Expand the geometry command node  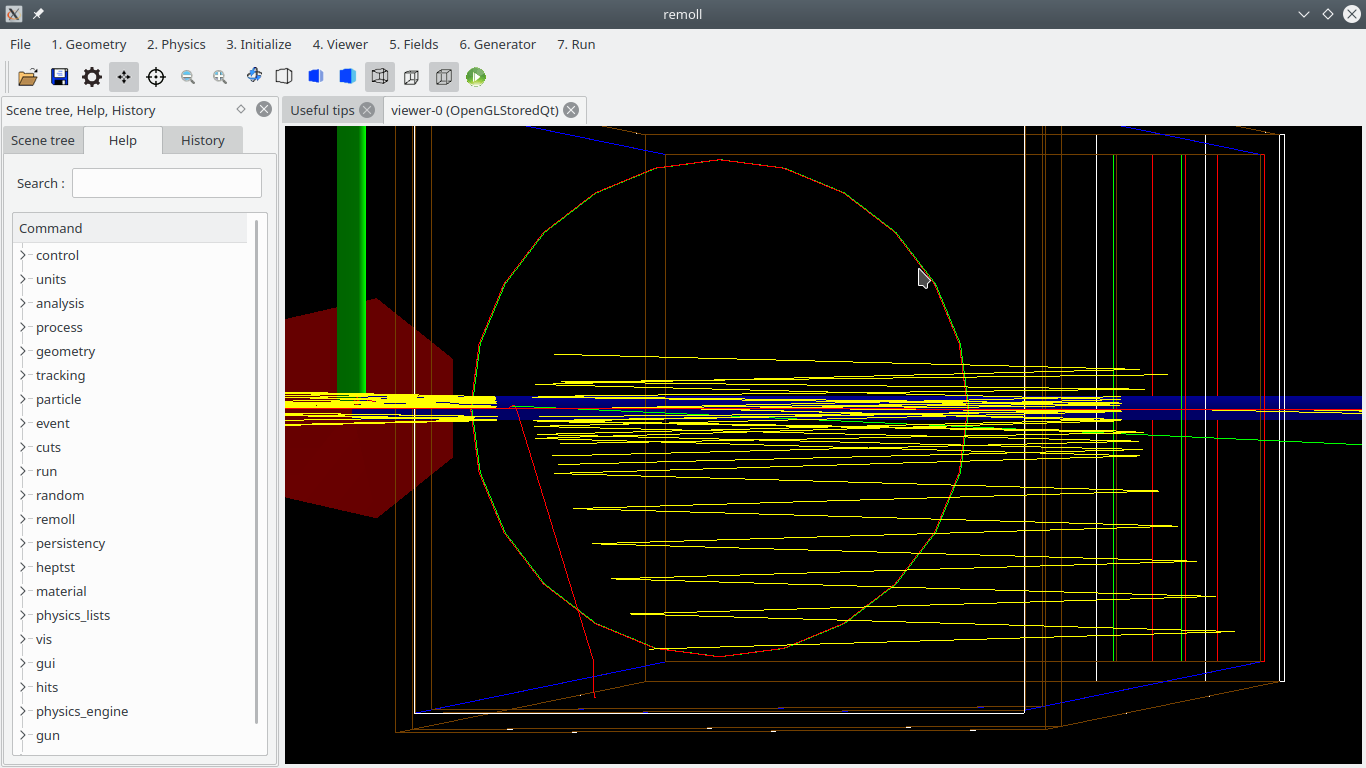click(x=23, y=351)
